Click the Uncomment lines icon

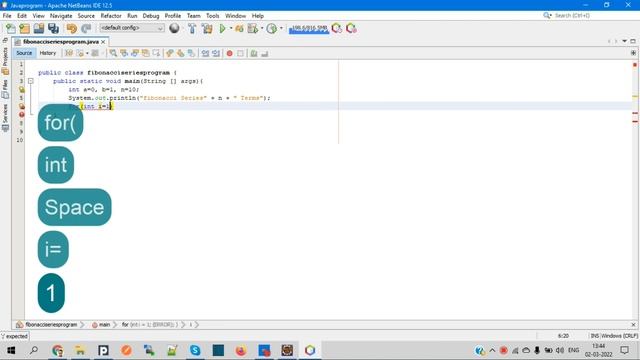(264, 53)
